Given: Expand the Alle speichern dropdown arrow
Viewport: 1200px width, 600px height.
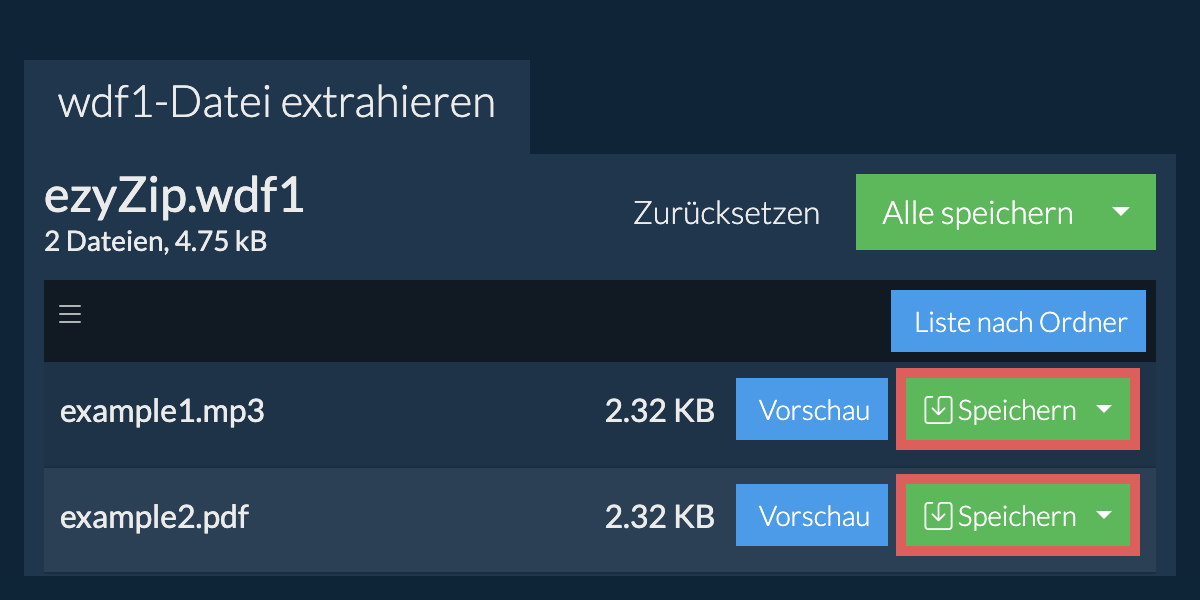Looking at the screenshot, I should click(x=1121, y=213).
